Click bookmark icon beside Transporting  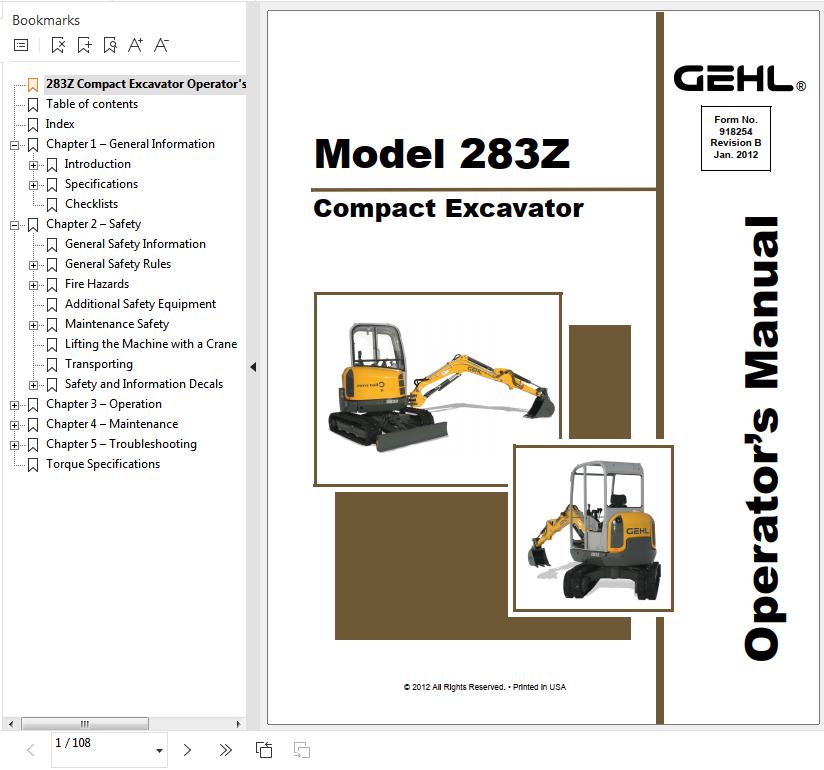click(52, 365)
